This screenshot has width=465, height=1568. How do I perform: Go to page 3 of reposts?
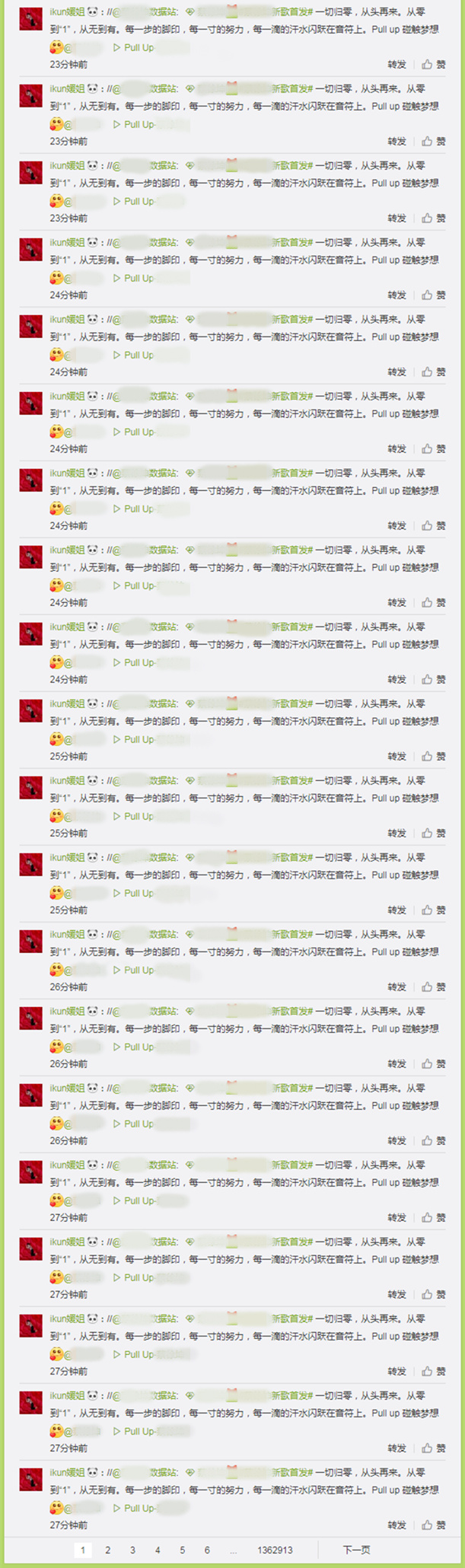click(132, 1550)
